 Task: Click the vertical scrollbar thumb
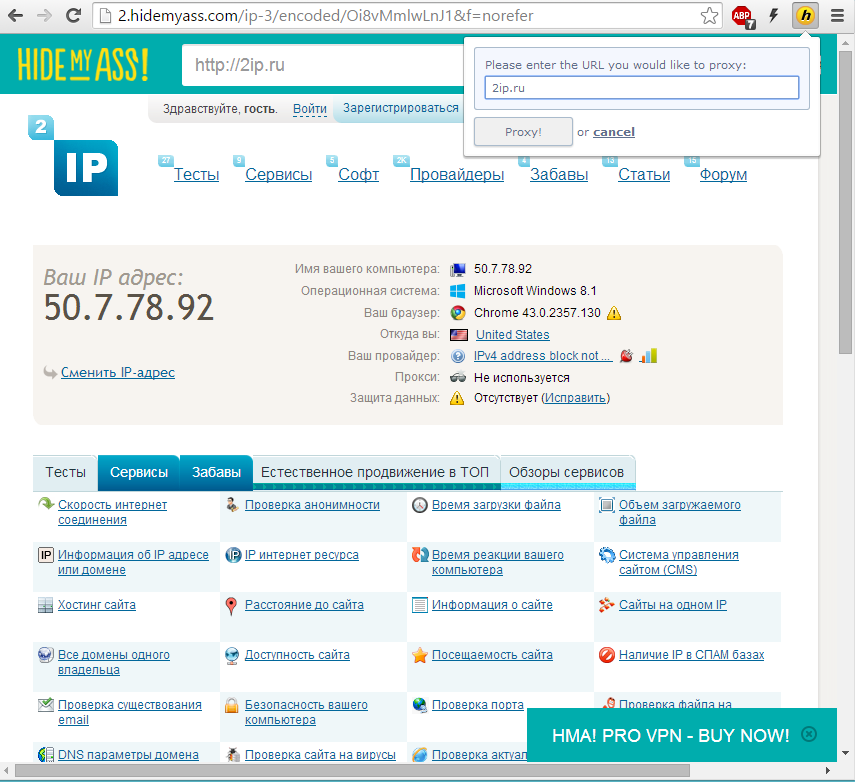point(845,202)
